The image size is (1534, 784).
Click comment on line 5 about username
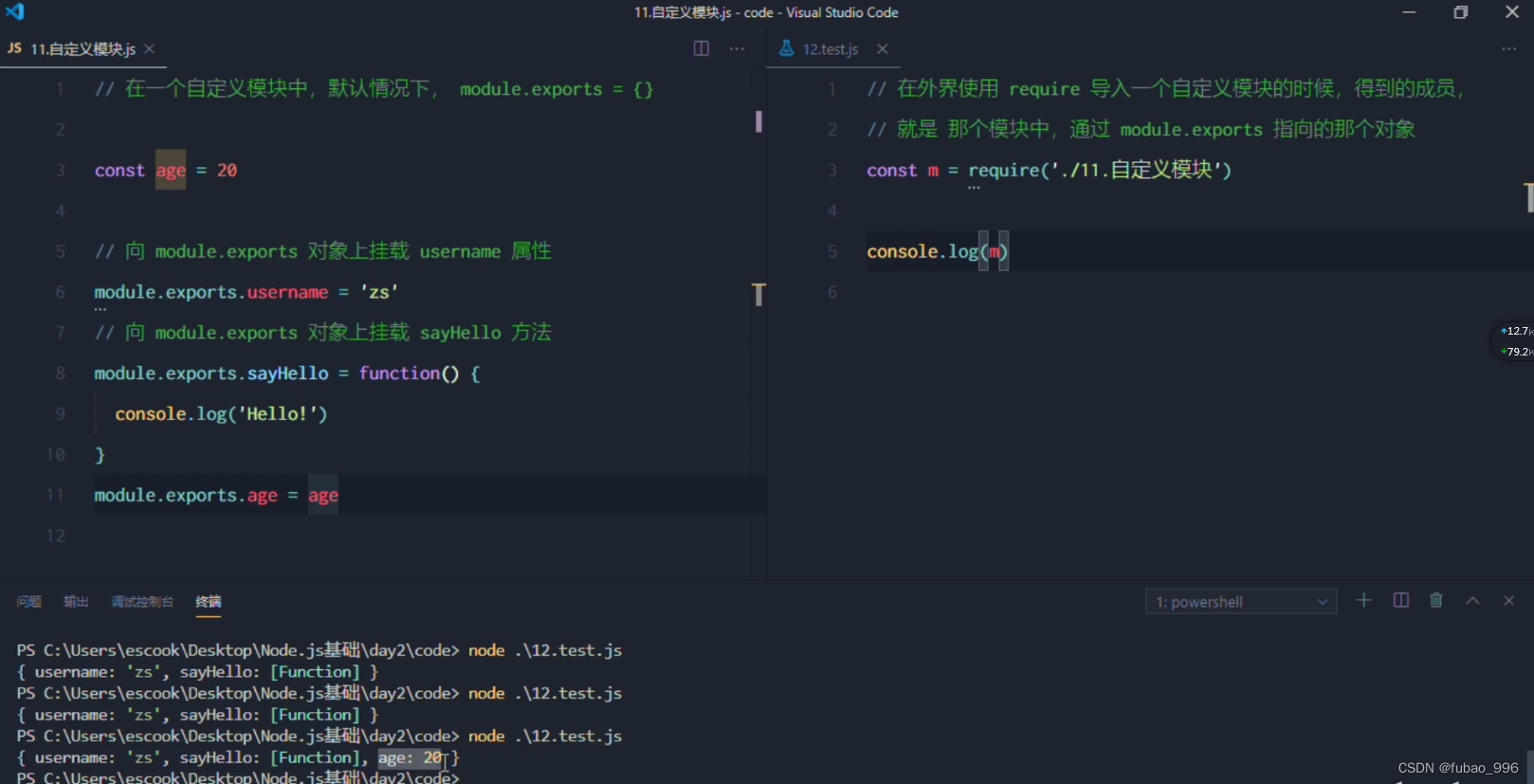[322, 251]
